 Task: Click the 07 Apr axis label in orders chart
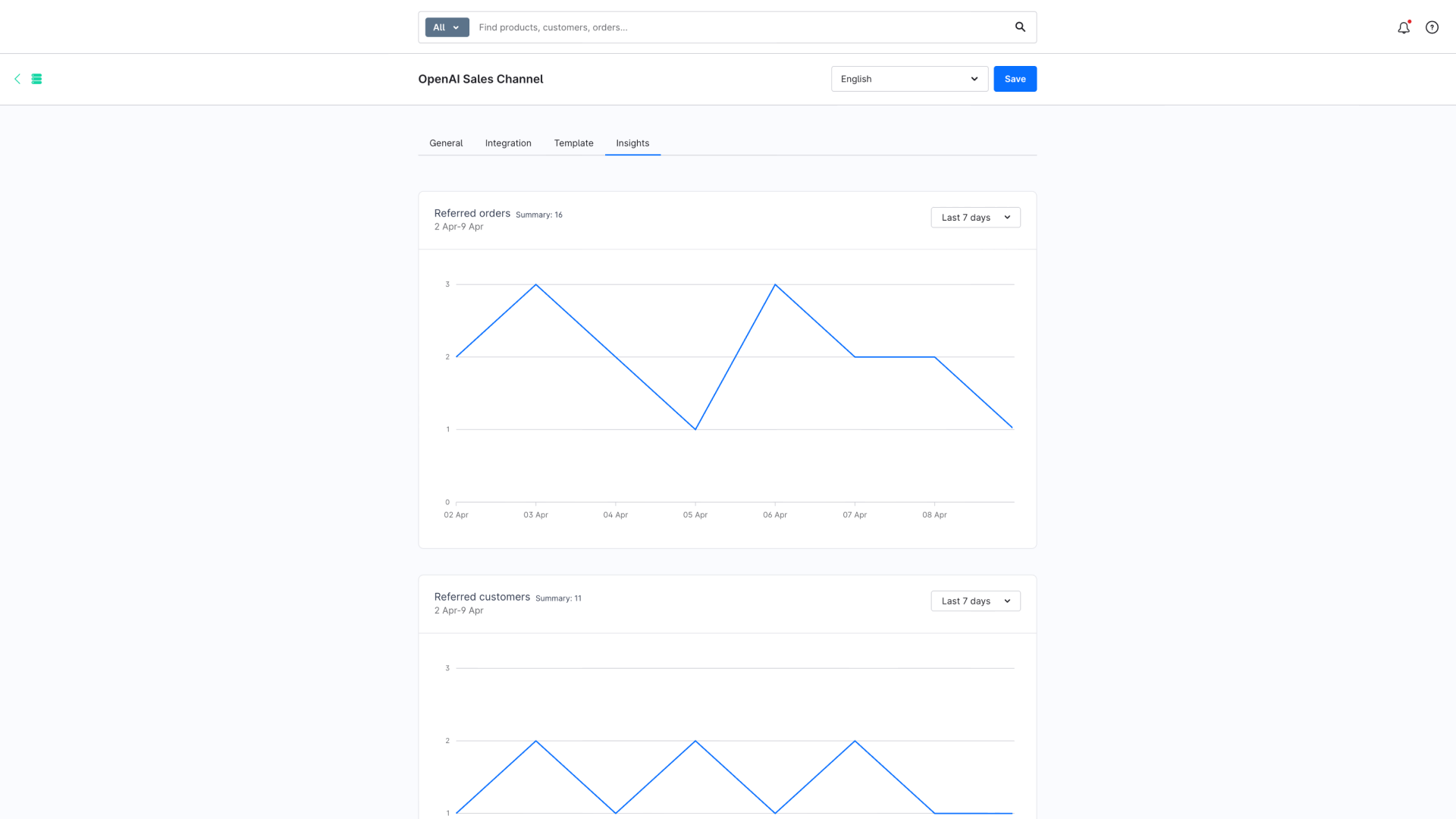click(855, 515)
